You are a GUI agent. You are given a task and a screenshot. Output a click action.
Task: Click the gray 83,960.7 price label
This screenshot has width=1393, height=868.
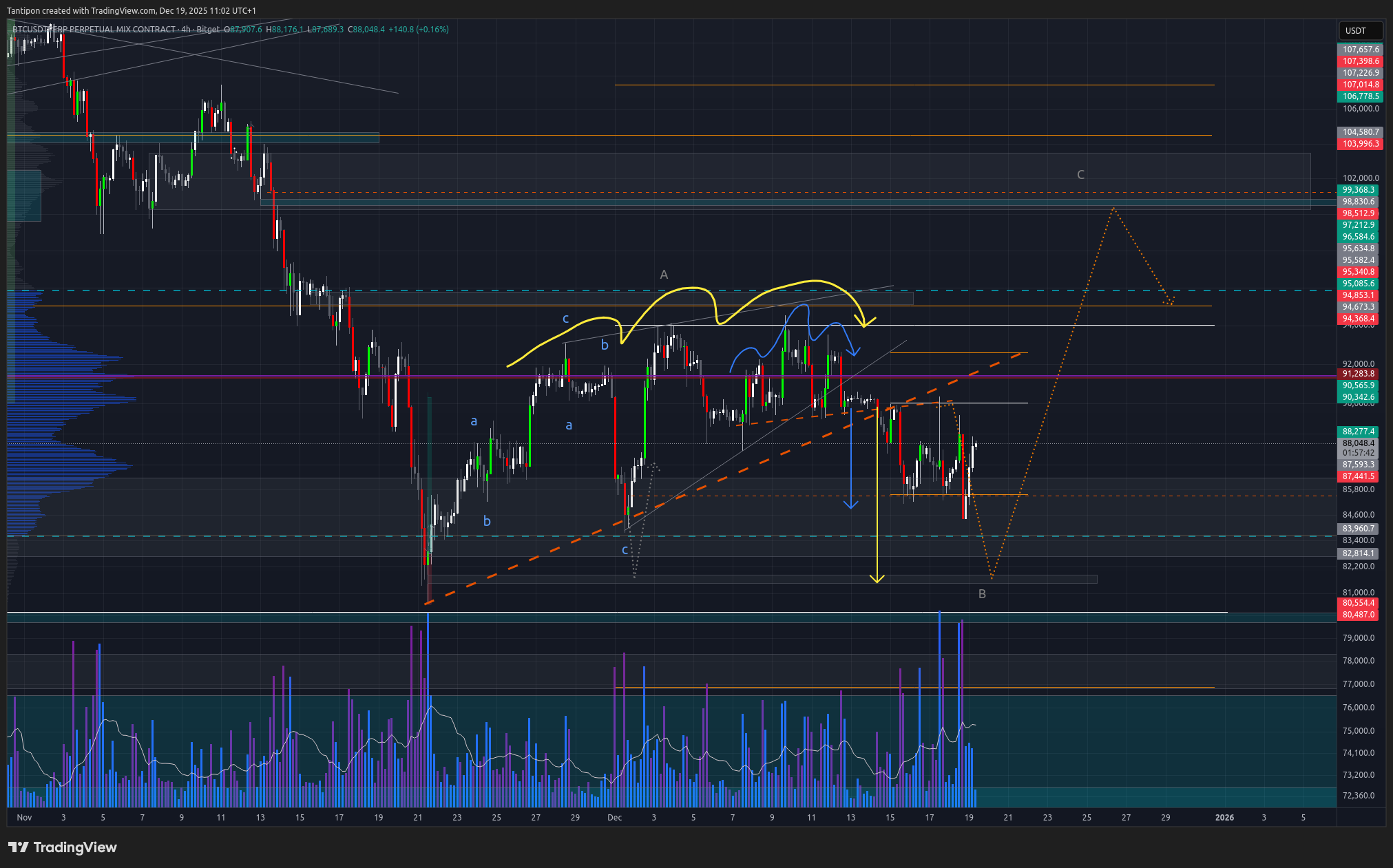(x=1358, y=529)
